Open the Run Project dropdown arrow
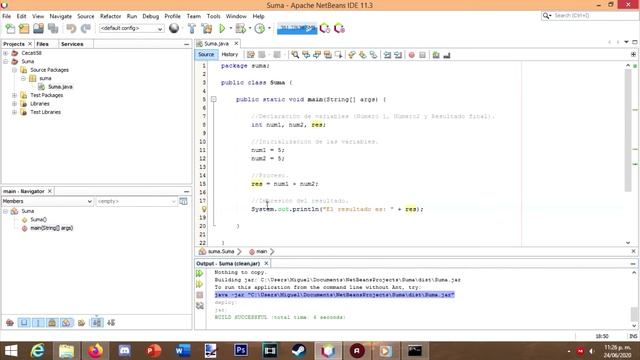 click(231, 29)
